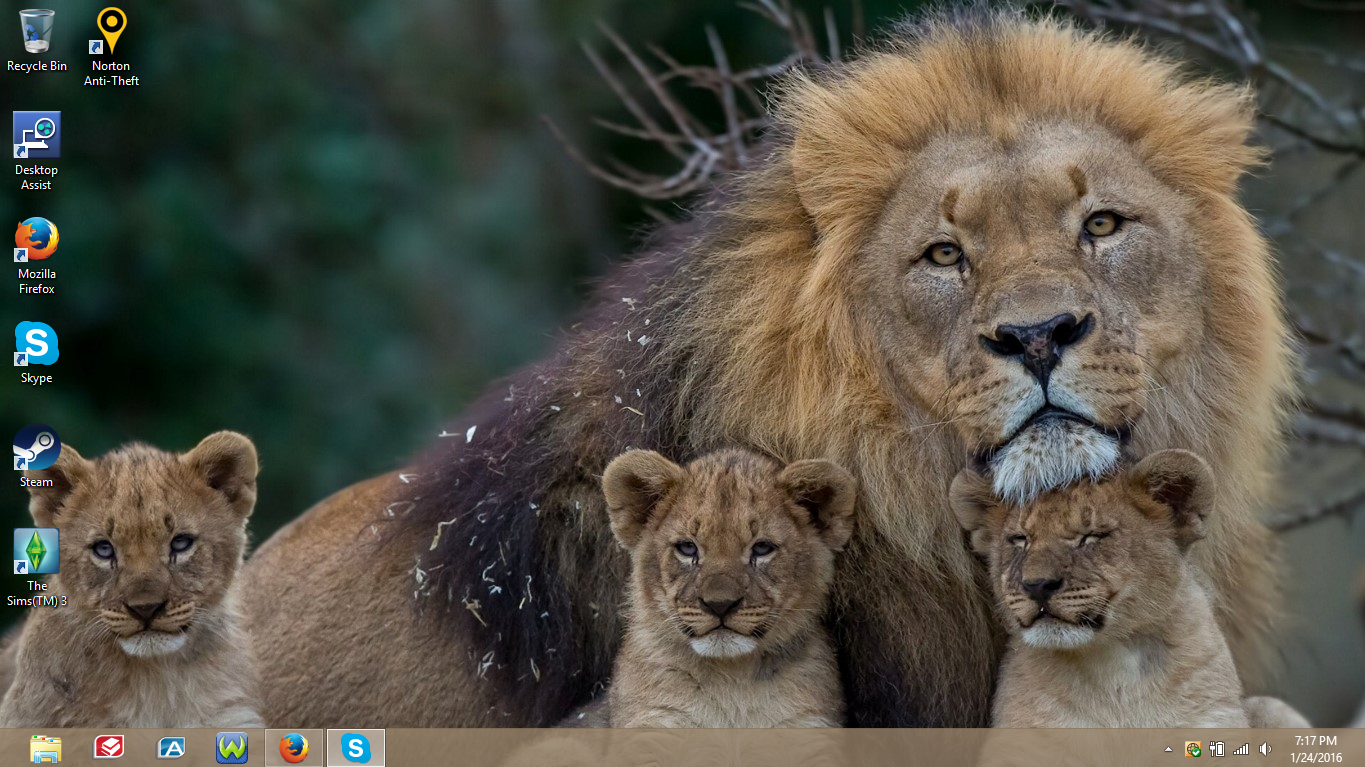This screenshot has width=1365, height=767.
Task: Open the Norton security tray icon
Action: pos(1193,749)
